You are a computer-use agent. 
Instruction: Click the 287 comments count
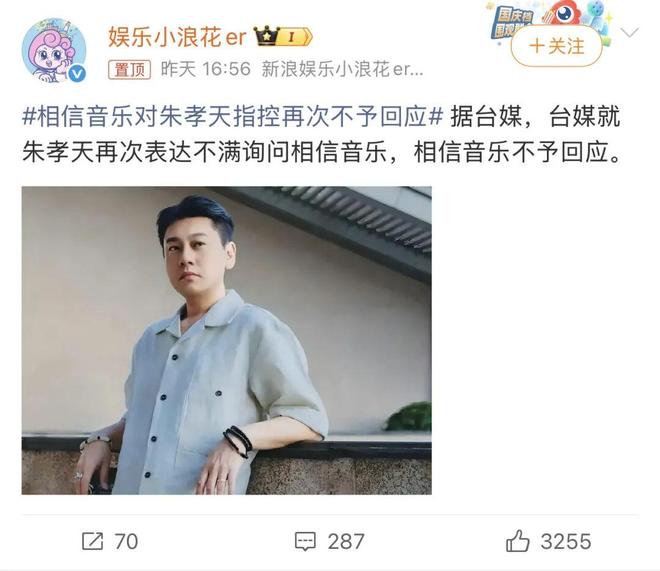(x=346, y=542)
